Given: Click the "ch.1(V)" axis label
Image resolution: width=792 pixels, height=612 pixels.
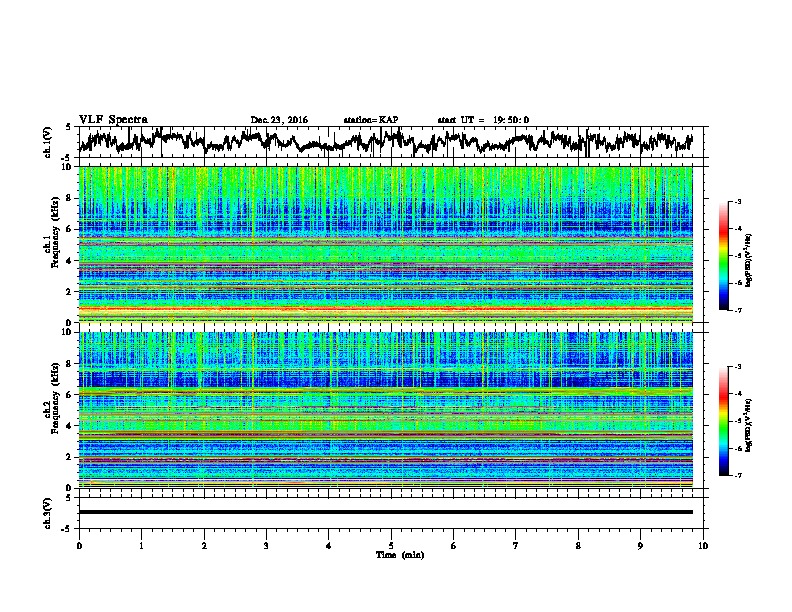Looking at the screenshot, I should point(48,142).
